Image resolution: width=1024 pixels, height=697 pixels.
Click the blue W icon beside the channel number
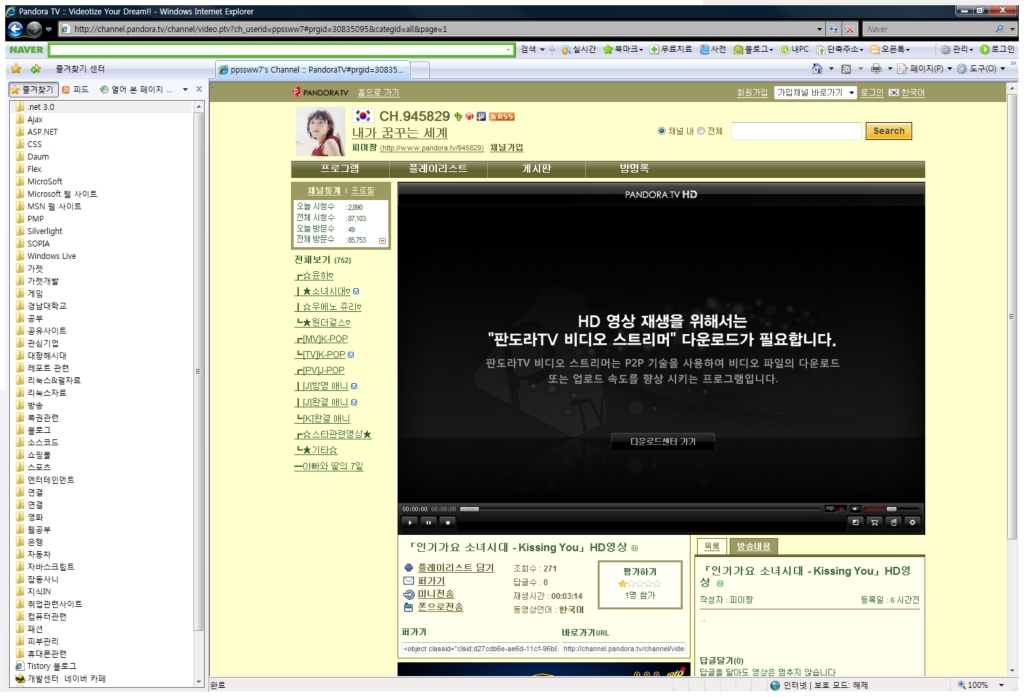pyautogui.click(x=481, y=116)
